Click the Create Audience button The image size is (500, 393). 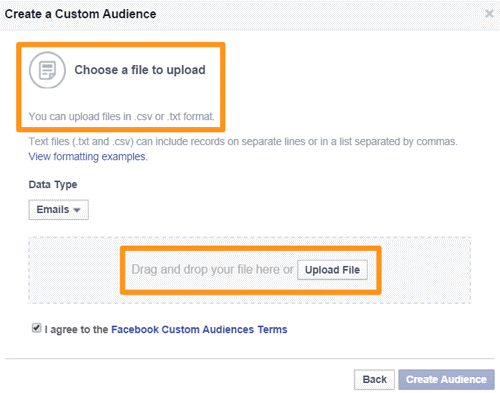[446, 379]
